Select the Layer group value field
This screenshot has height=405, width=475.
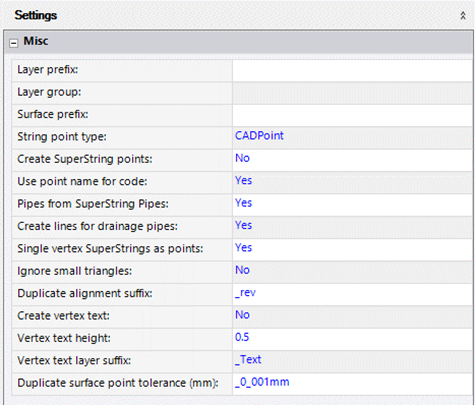pos(352,93)
